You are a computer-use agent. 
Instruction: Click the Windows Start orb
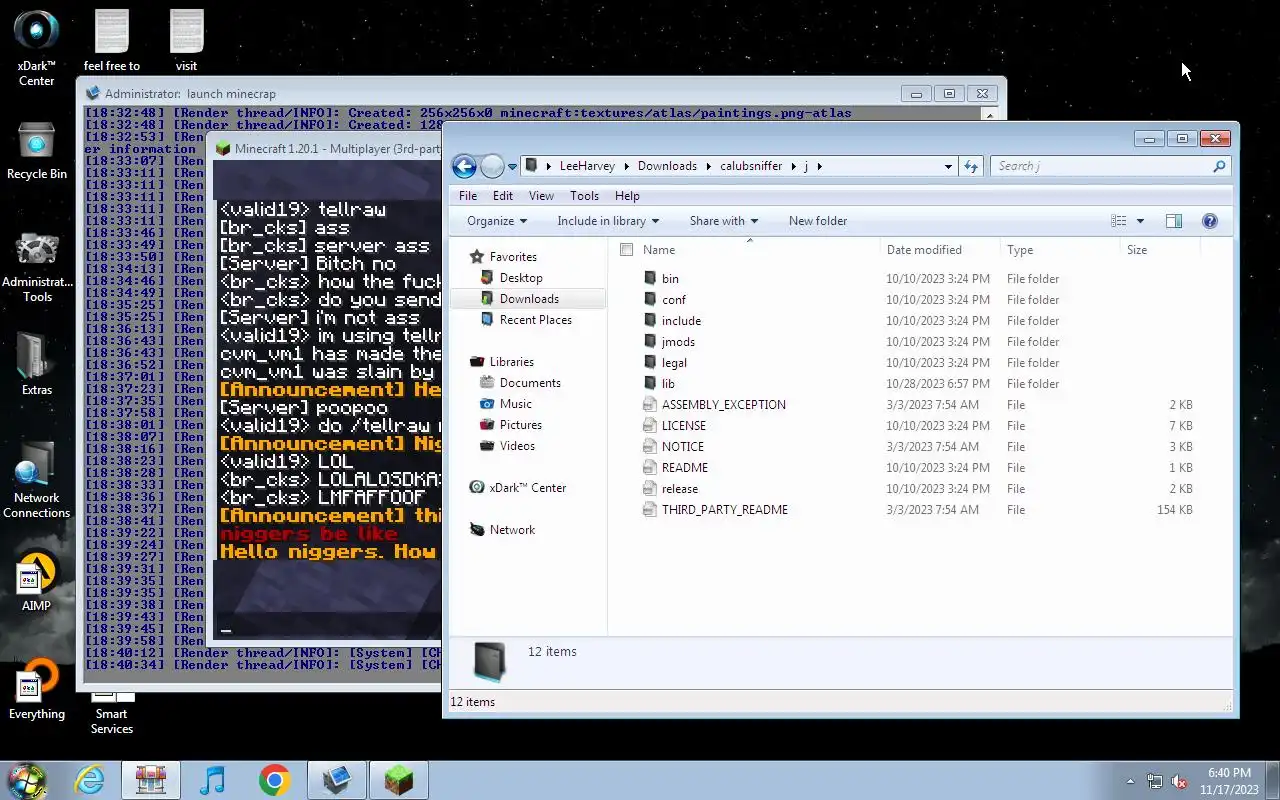coord(27,779)
